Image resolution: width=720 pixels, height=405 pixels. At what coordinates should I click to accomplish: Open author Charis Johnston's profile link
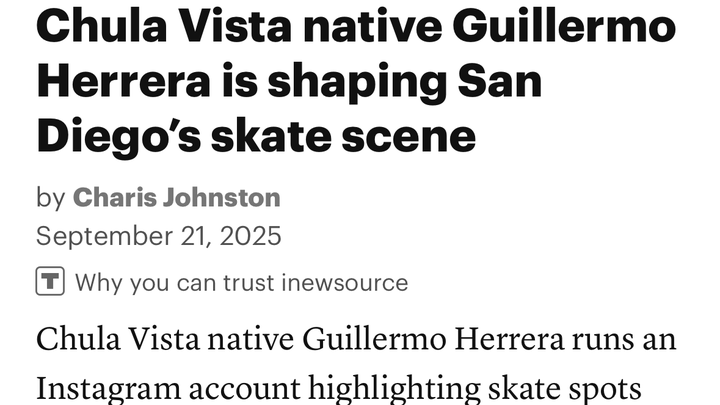point(176,197)
